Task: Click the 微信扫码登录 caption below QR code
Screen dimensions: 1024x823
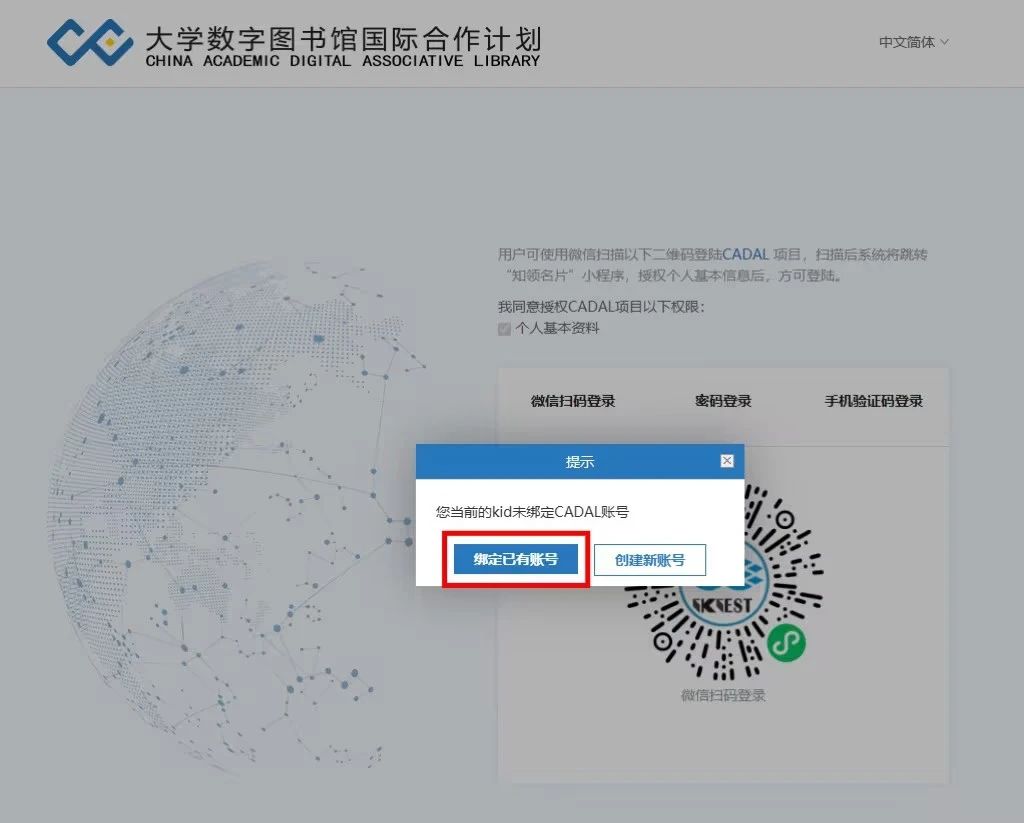Action: (723, 696)
